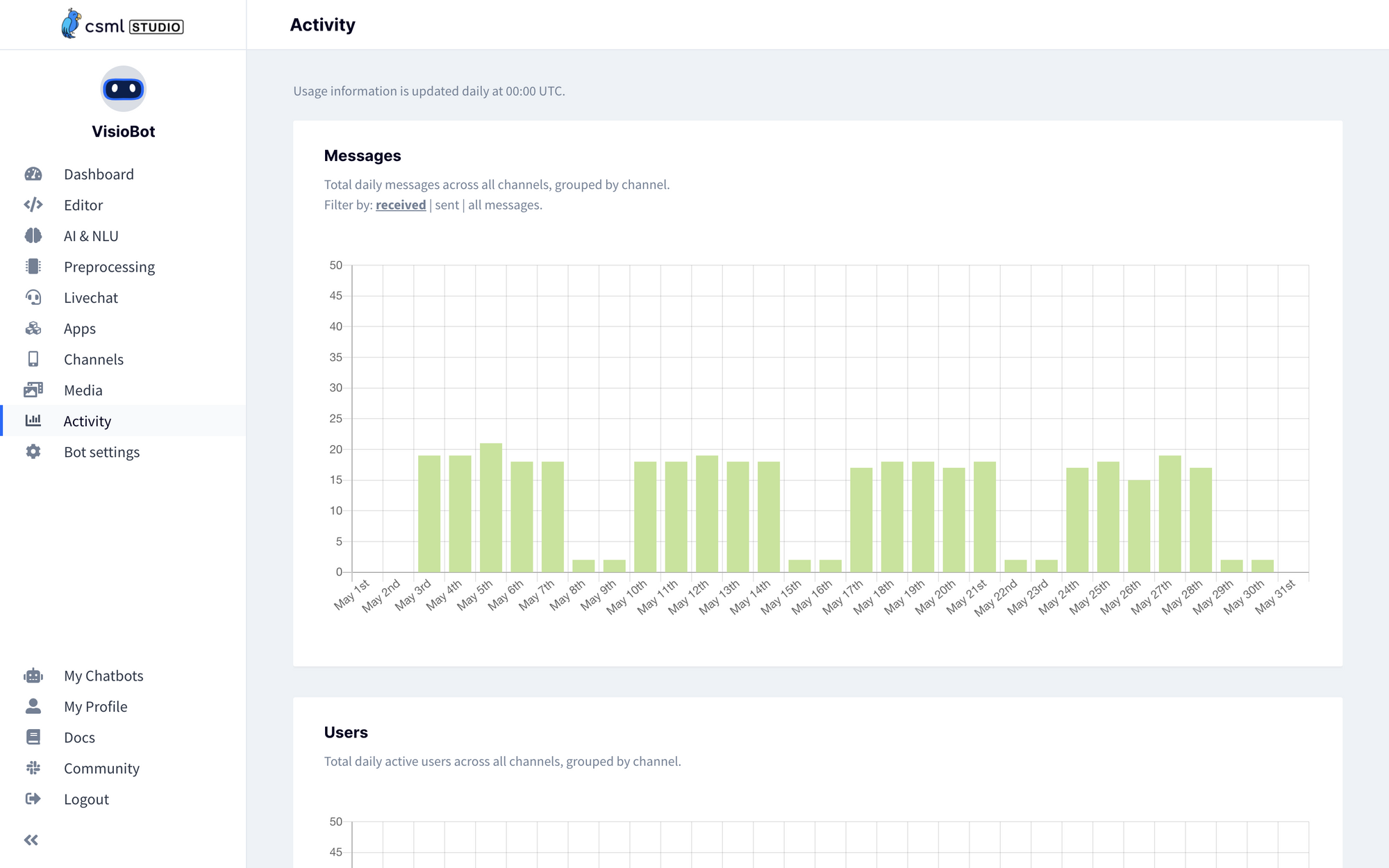Show all messages filter

pyautogui.click(x=504, y=205)
